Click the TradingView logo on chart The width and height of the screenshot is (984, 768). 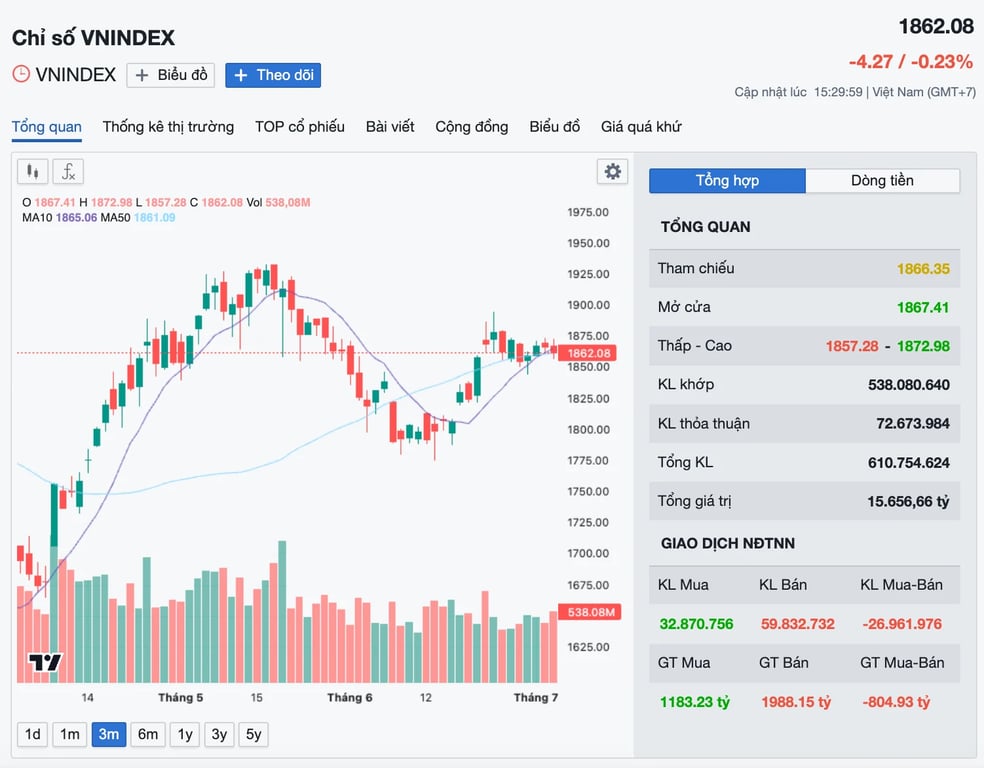coord(45,662)
